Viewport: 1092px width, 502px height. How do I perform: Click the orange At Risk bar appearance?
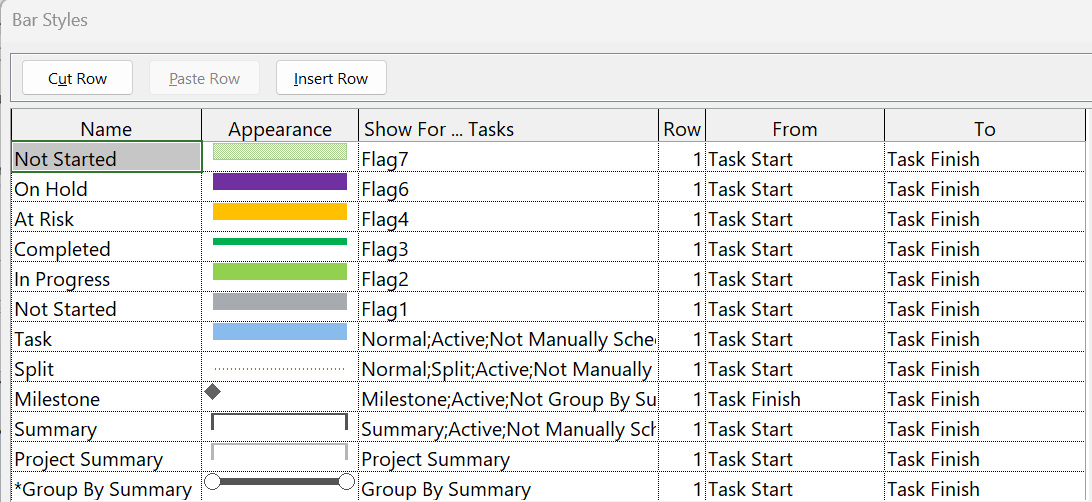point(280,212)
